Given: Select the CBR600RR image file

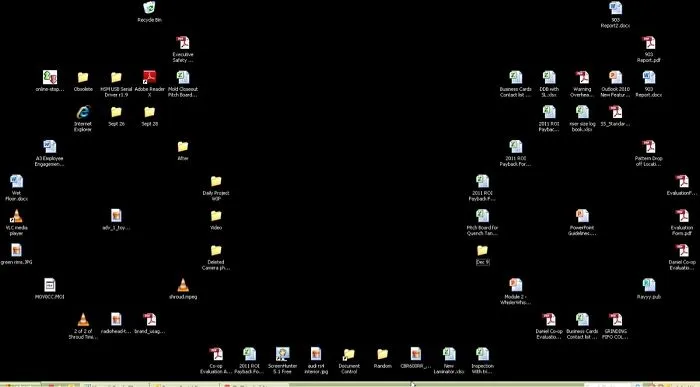Looking at the screenshot, I should point(416,354).
